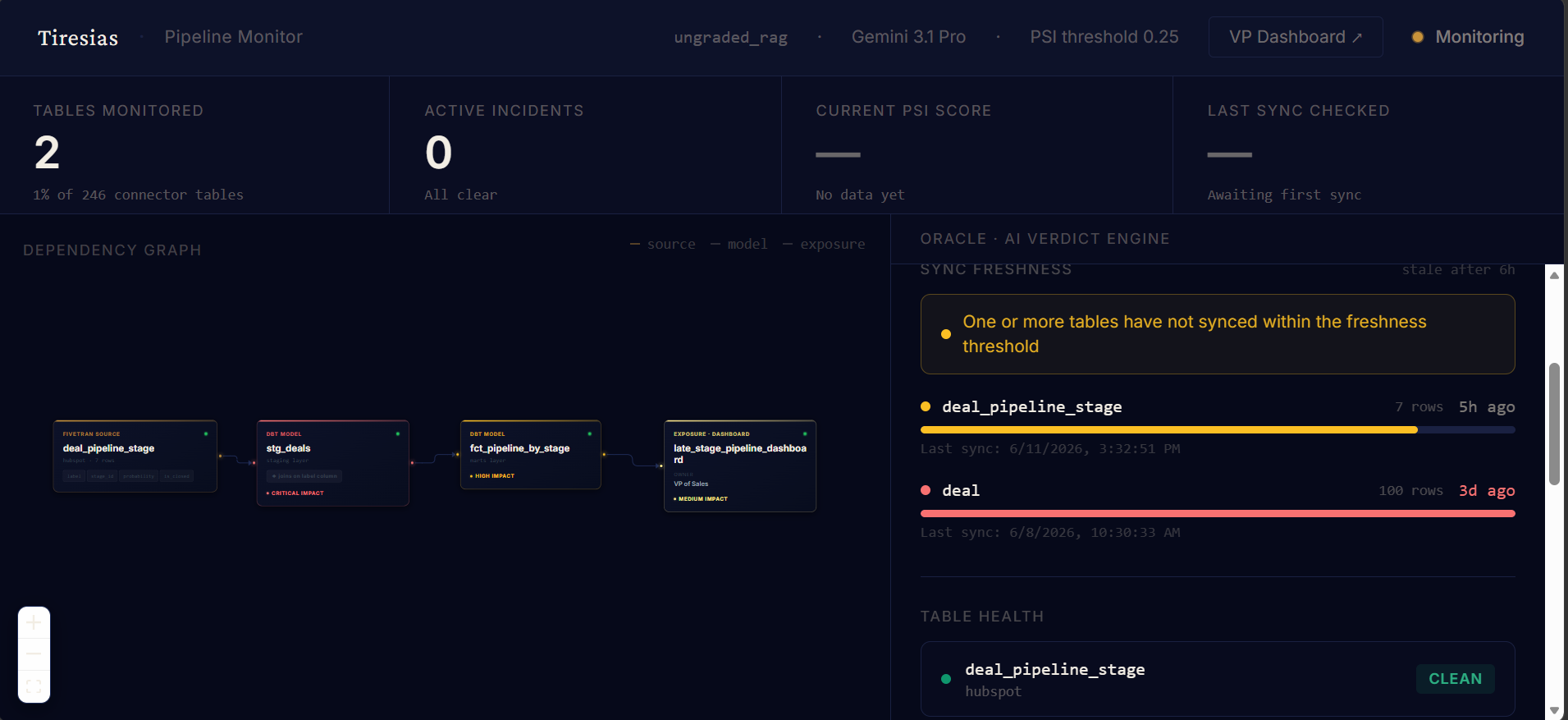Click the 'model' legend entry
The width and height of the screenshot is (1568, 720).
tap(739, 244)
